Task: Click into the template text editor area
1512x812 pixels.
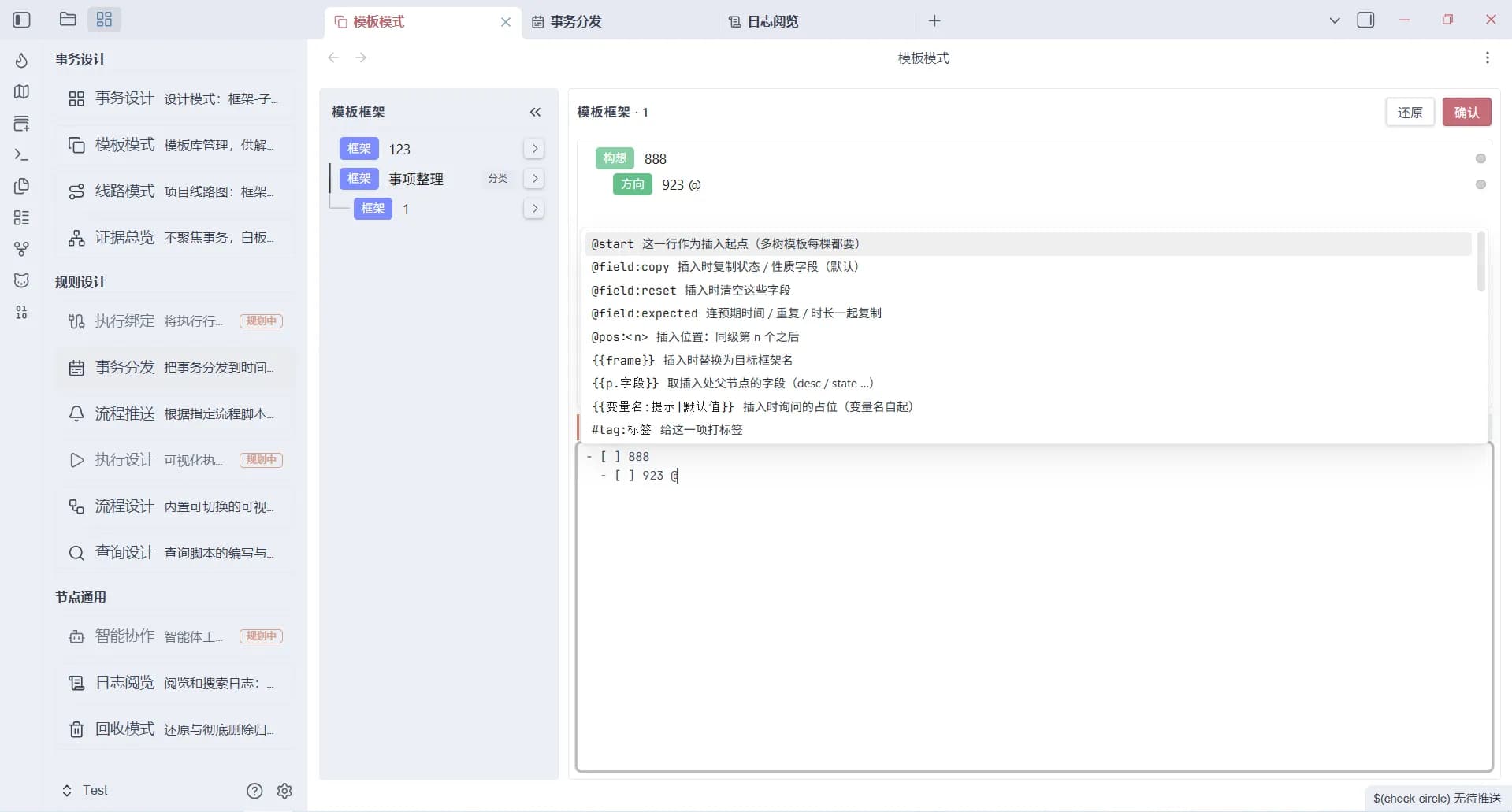Action: [1035, 607]
